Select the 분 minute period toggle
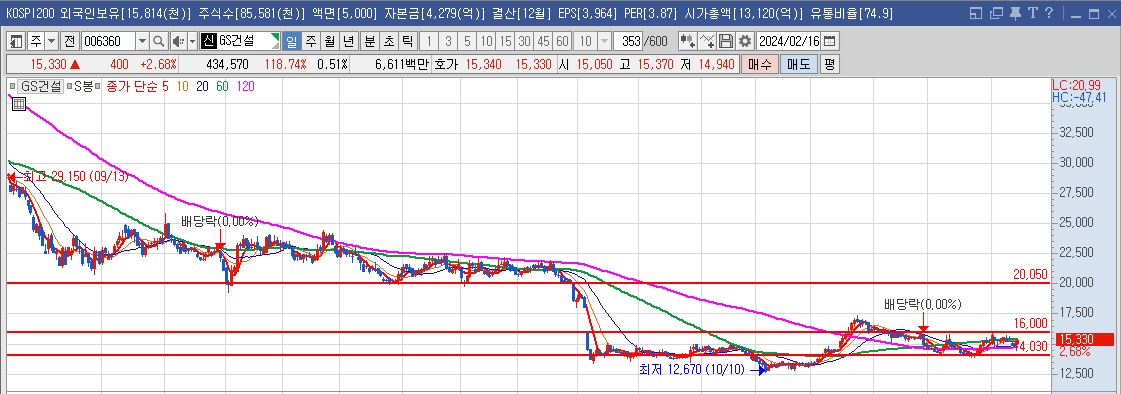 [369, 41]
